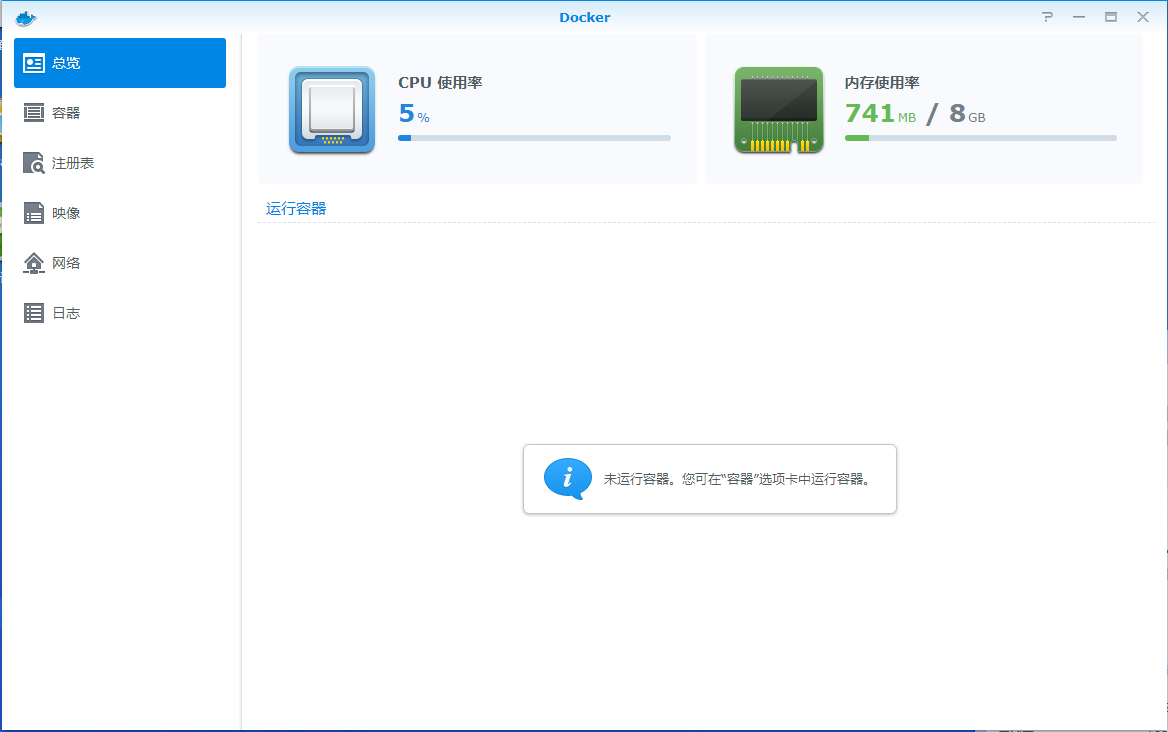This screenshot has width=1168, height=732.
Task: Click the Docker window title text
Action: click(x=584, y=17)
